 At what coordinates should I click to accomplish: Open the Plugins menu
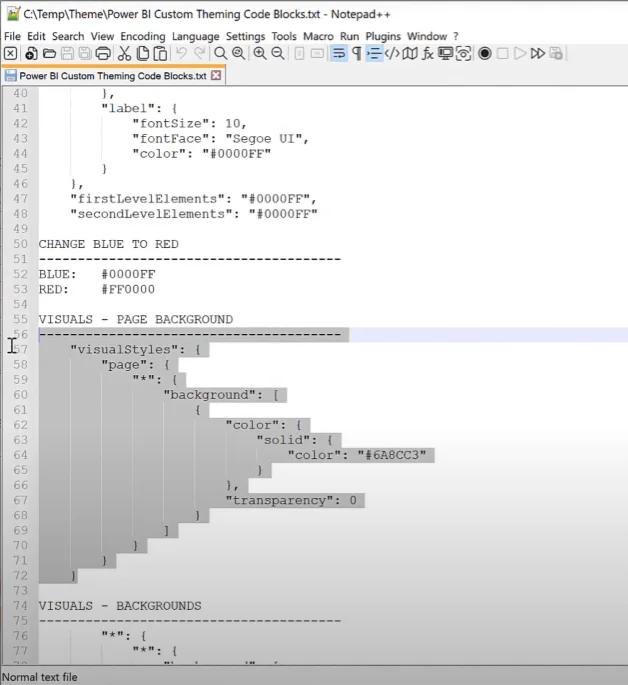point(383,36)
